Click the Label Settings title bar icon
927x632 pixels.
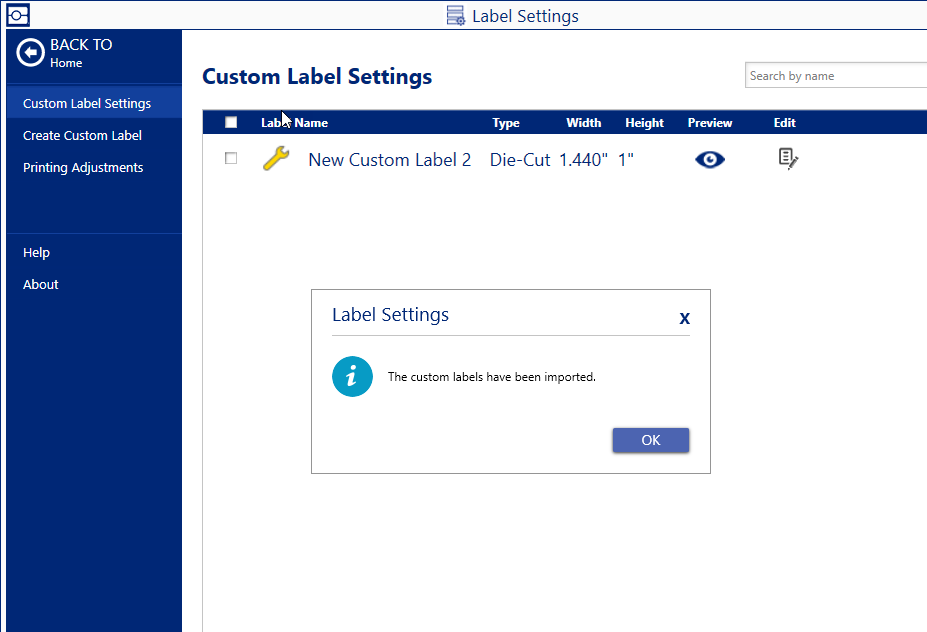(x=456, y=15)
